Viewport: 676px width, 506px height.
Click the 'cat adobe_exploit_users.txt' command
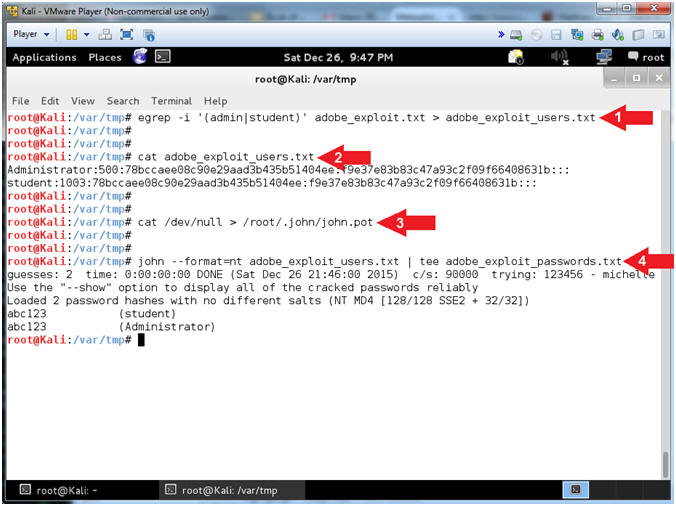click(226, 157)
